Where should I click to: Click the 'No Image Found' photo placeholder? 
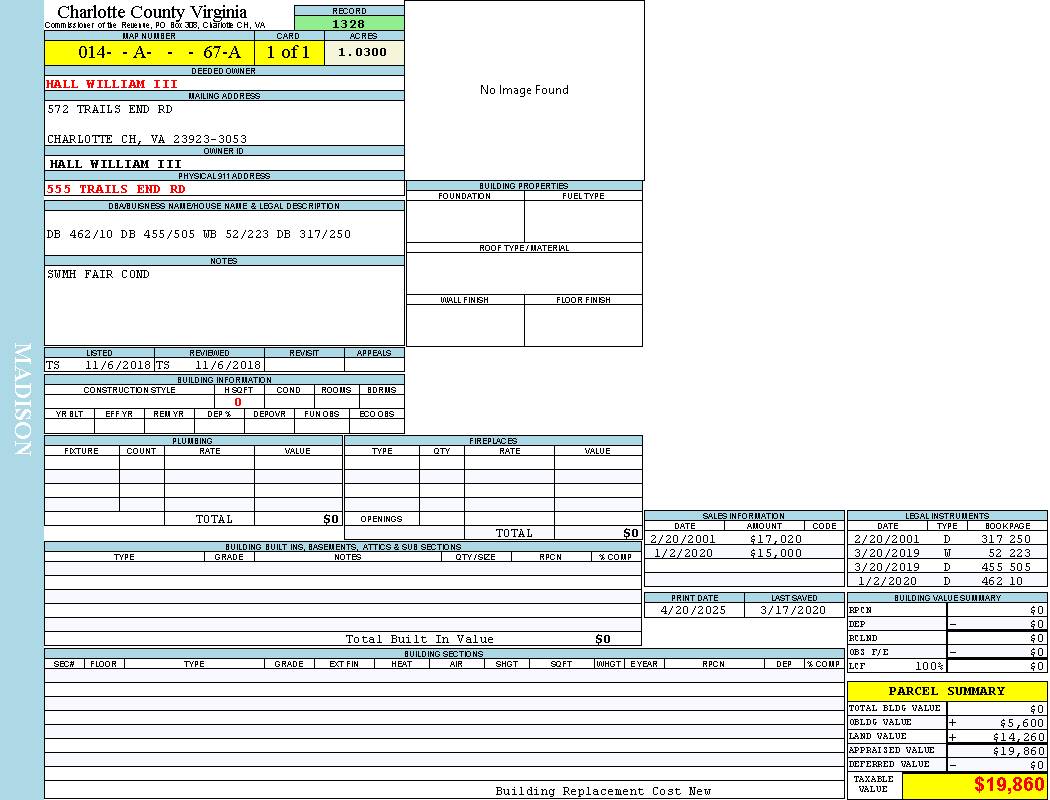tap(524, 90)
